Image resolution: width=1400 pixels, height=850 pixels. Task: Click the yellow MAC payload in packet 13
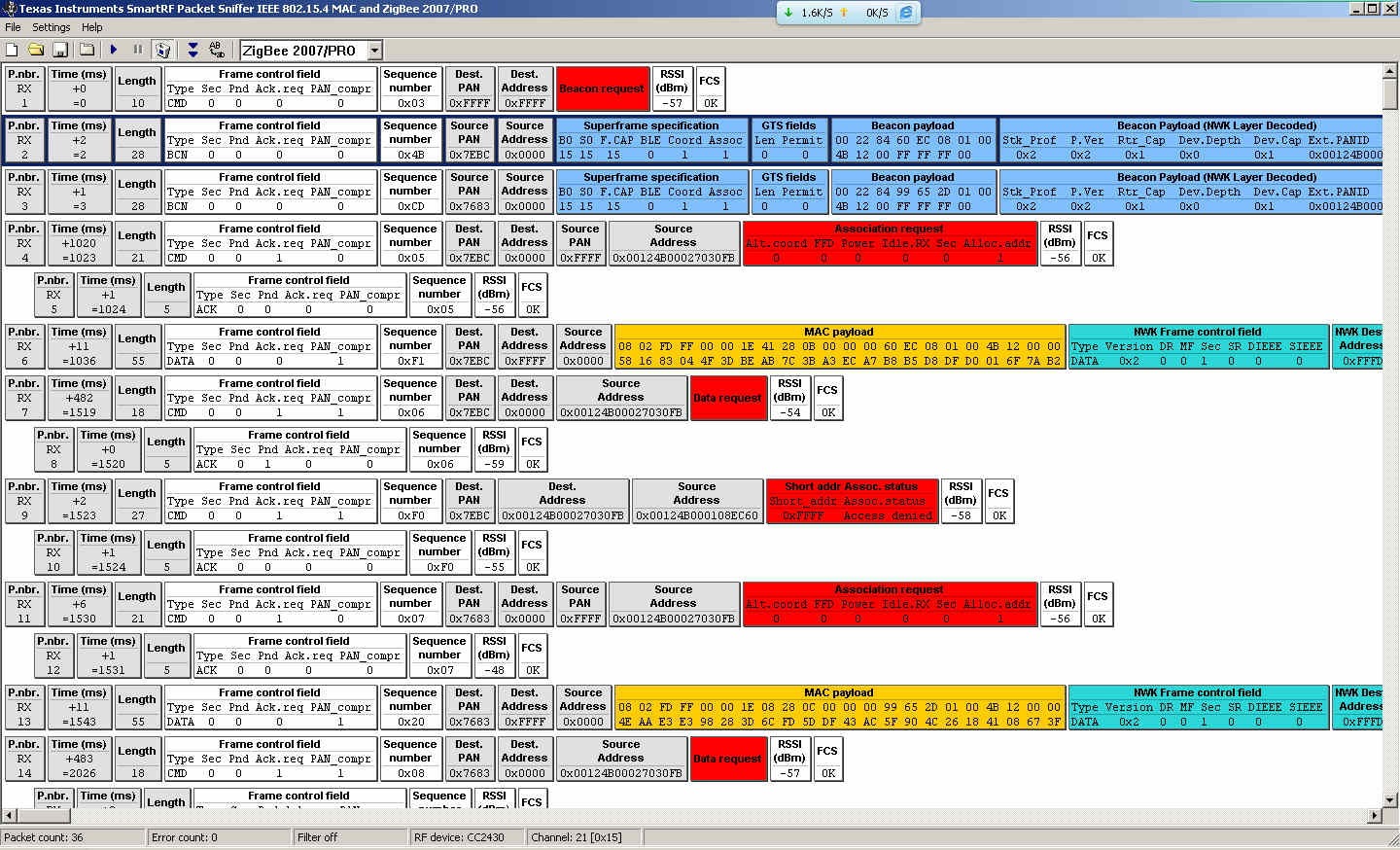point(839,707)
